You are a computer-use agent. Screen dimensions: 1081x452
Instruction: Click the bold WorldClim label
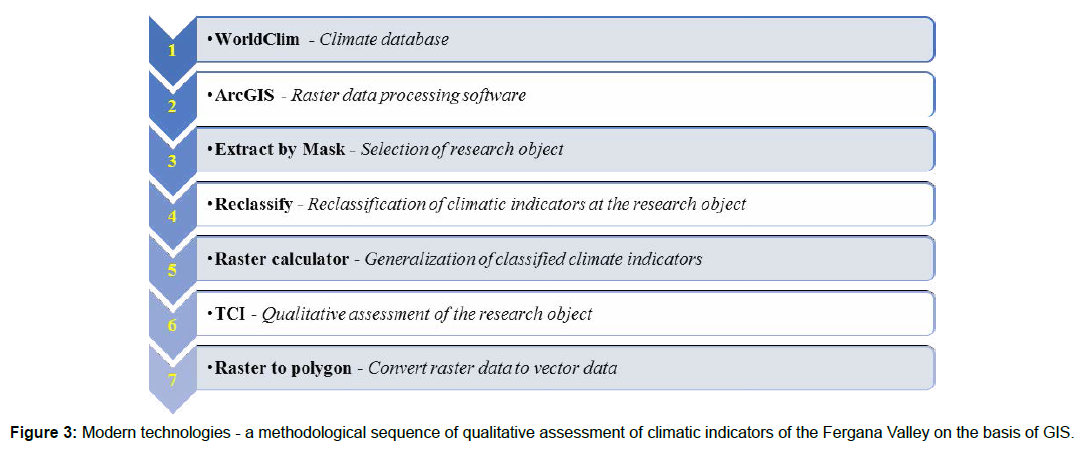(x=257, y=39)
